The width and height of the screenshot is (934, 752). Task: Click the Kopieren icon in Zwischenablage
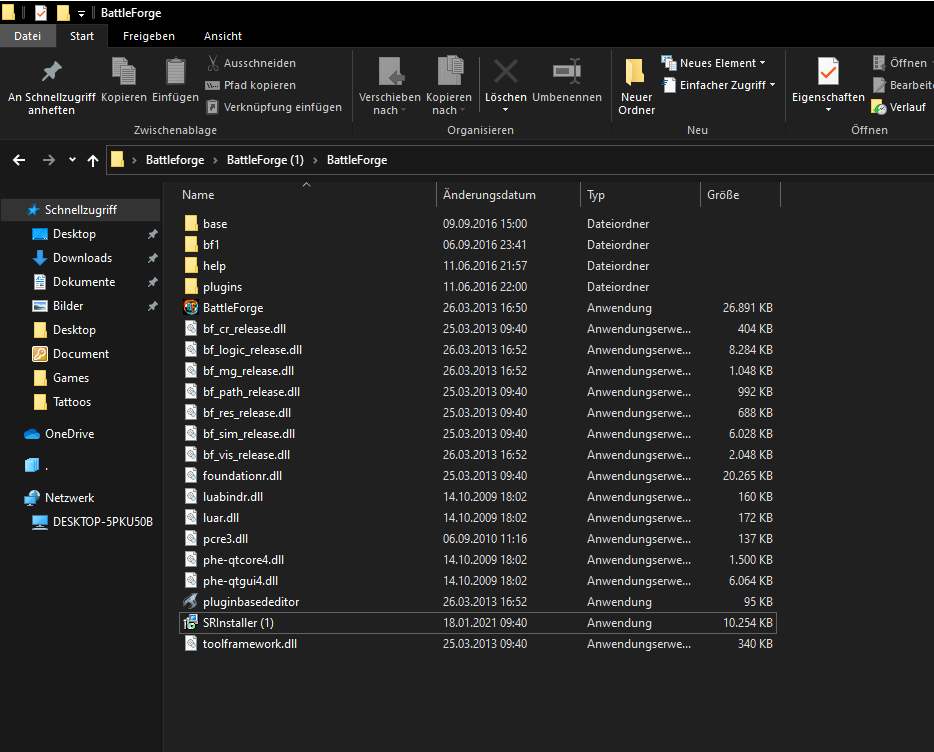coord(124,72)
